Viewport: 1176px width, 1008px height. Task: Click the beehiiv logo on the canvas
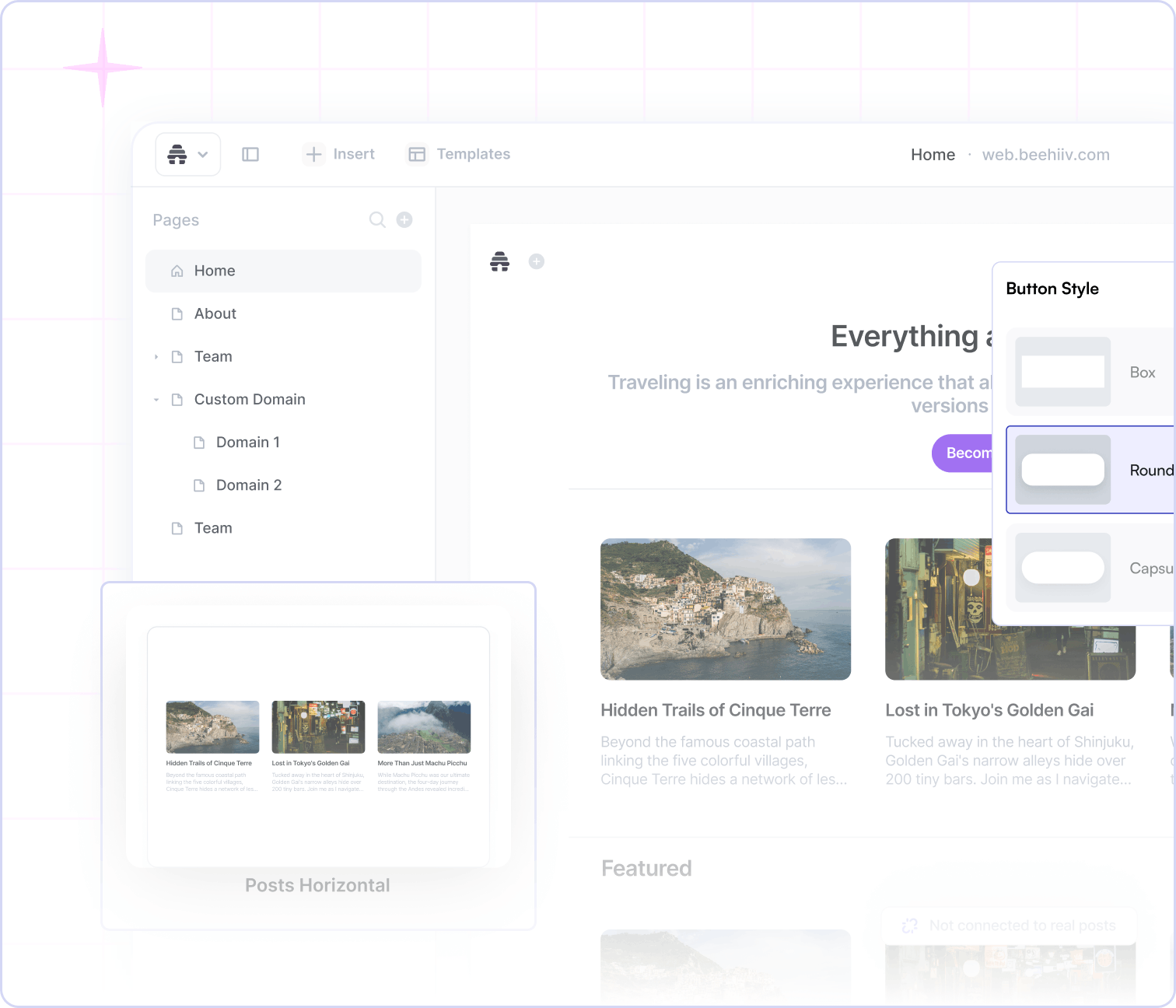499,261
